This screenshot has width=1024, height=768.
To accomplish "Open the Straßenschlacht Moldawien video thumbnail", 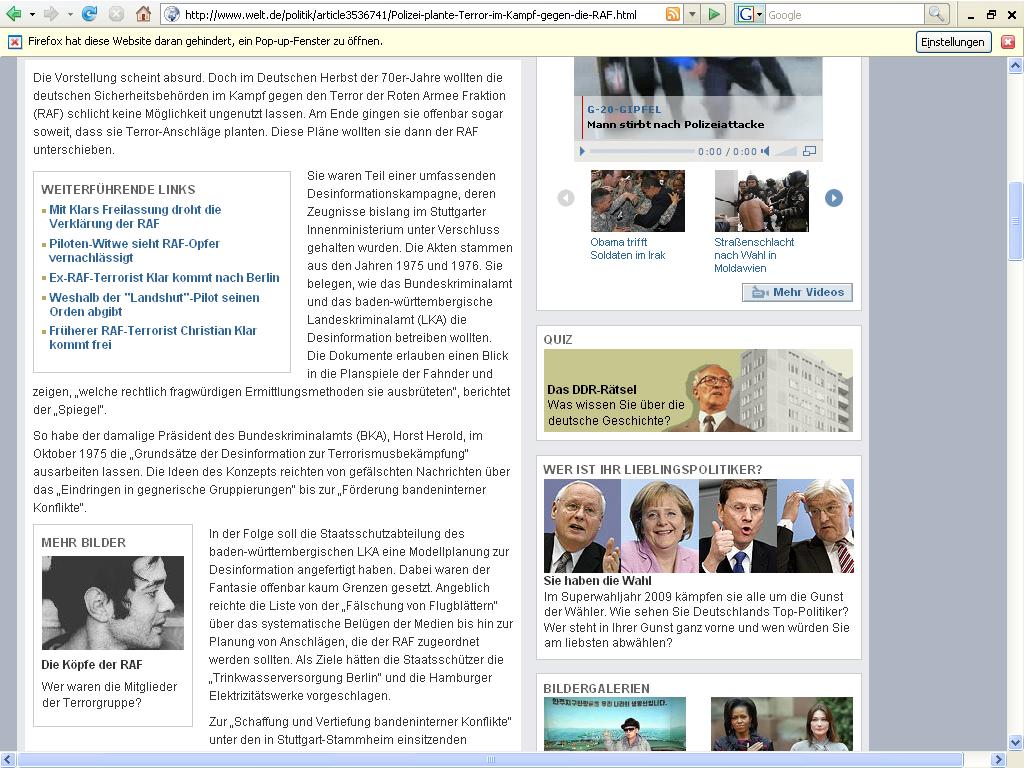I will coord(761,201).
